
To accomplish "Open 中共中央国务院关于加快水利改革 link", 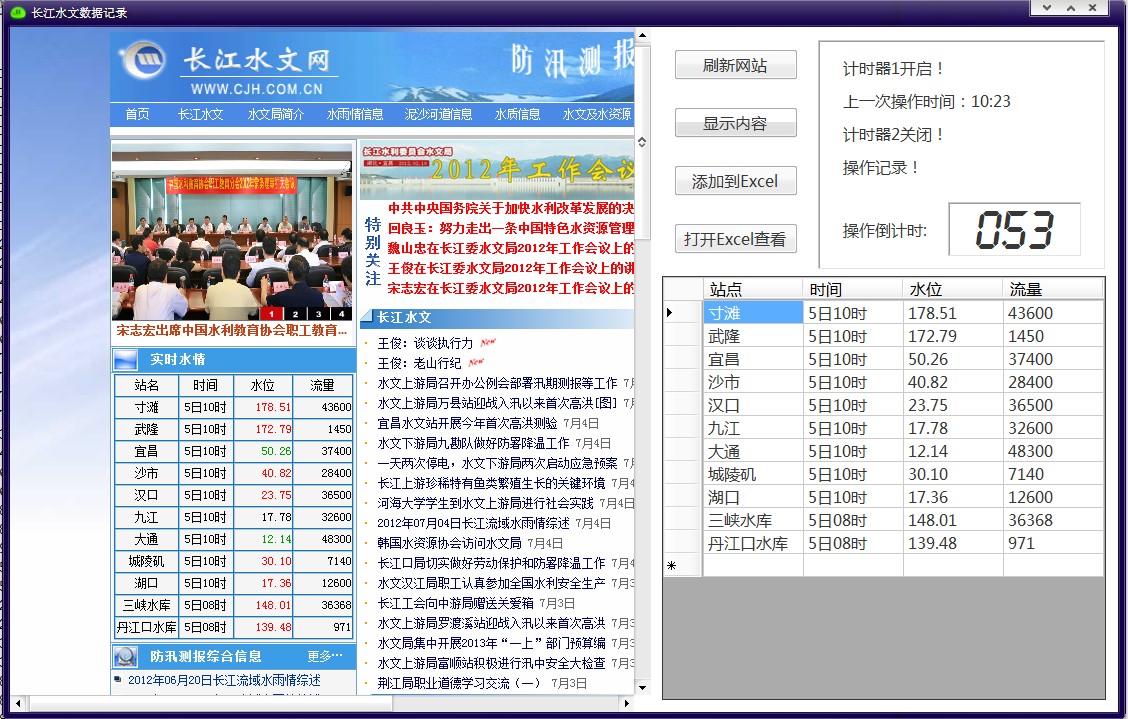I will [511, 208].
